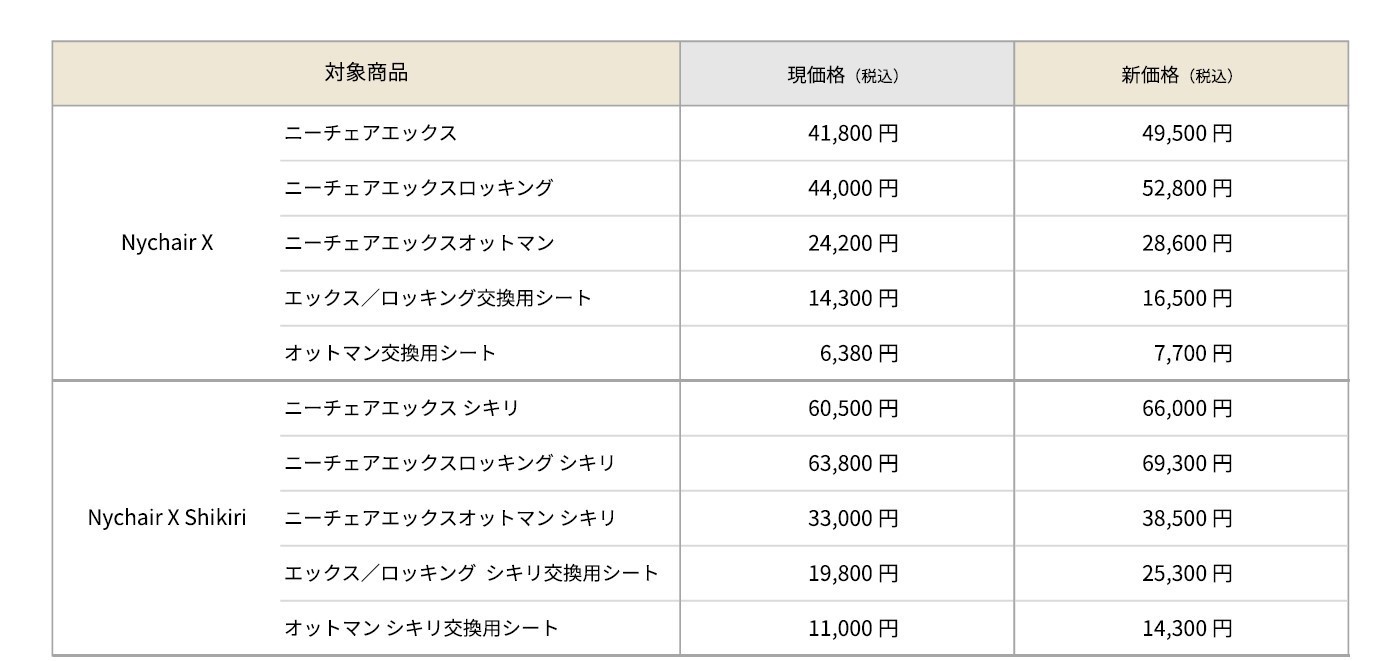This screenshot has width=1397, height=661.
Task: Select the Nychair X group cell
Action: pyautogui.click(x=166, y=243)
